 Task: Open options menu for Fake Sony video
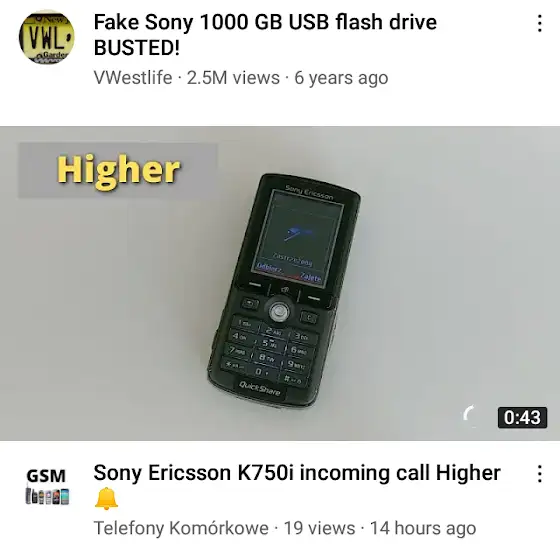tap(540, 24)
